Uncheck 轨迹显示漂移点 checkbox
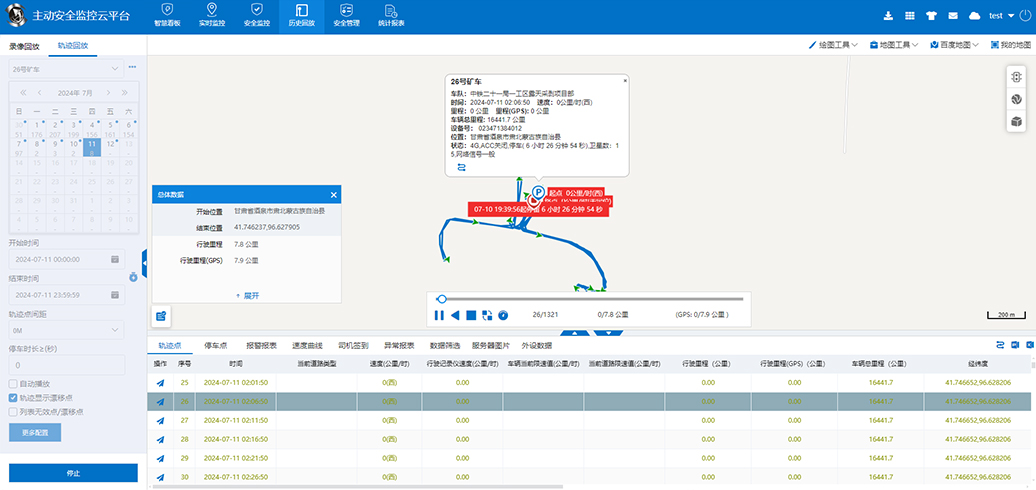Viewport: 1036px width, 490px height. (12, 397)
